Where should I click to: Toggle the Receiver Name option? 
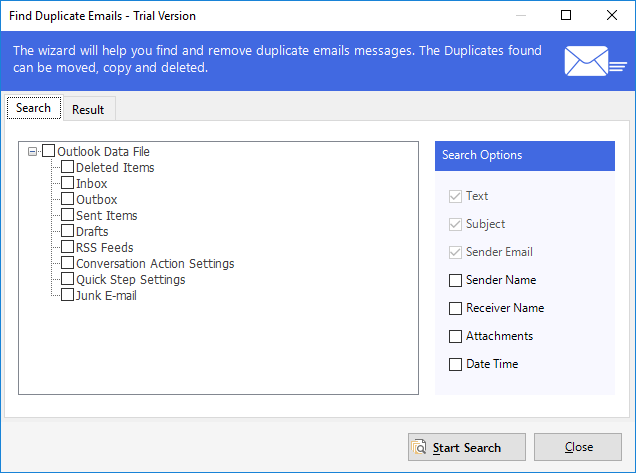pos(455,308)
